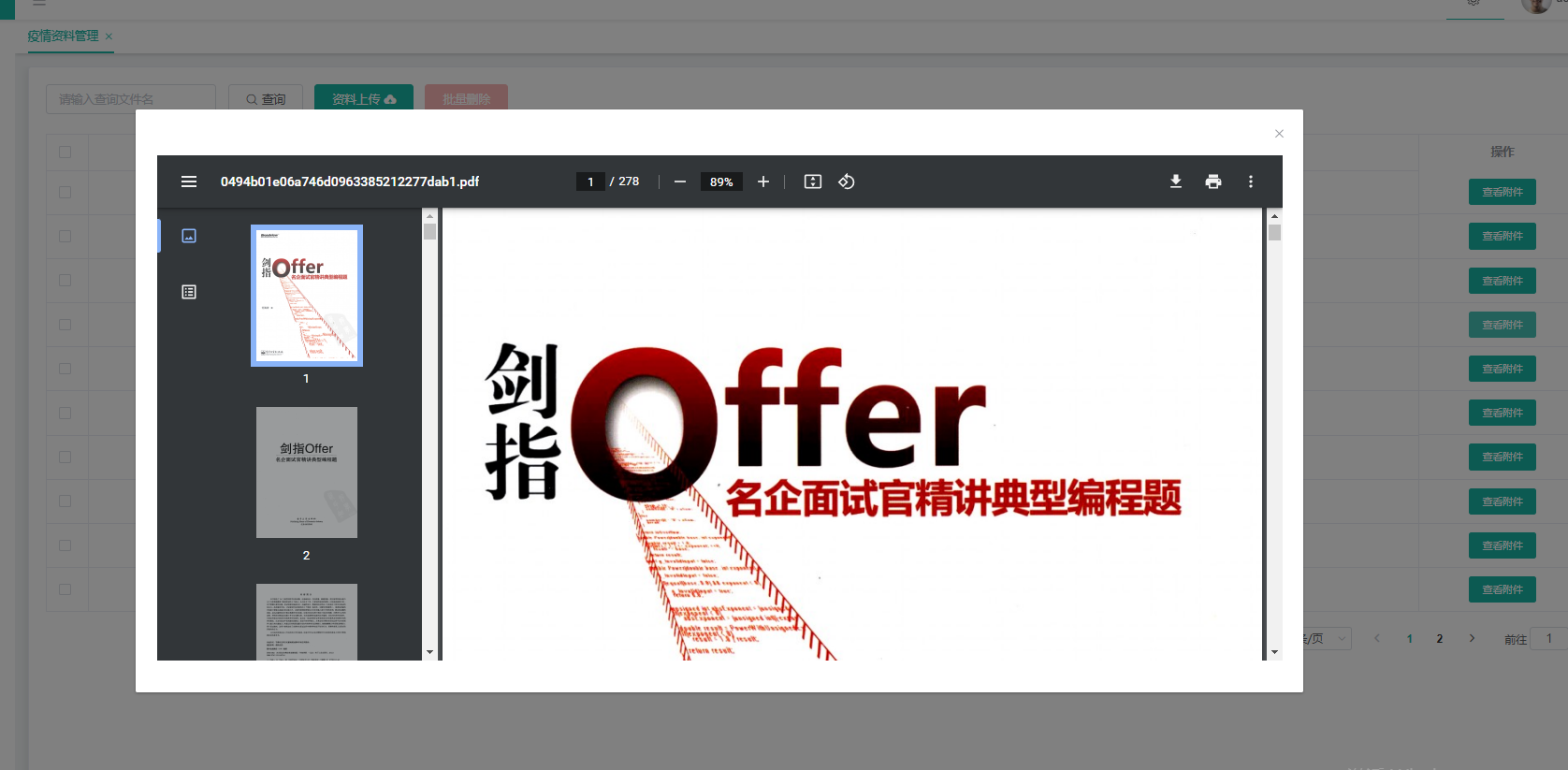
Task: Click the 前往 jump-to page input
Action: [1548, 638]
